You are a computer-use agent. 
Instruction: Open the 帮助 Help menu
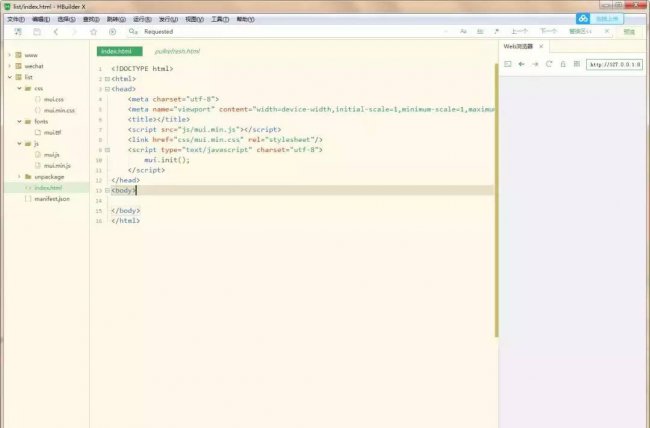pos(245,19)
